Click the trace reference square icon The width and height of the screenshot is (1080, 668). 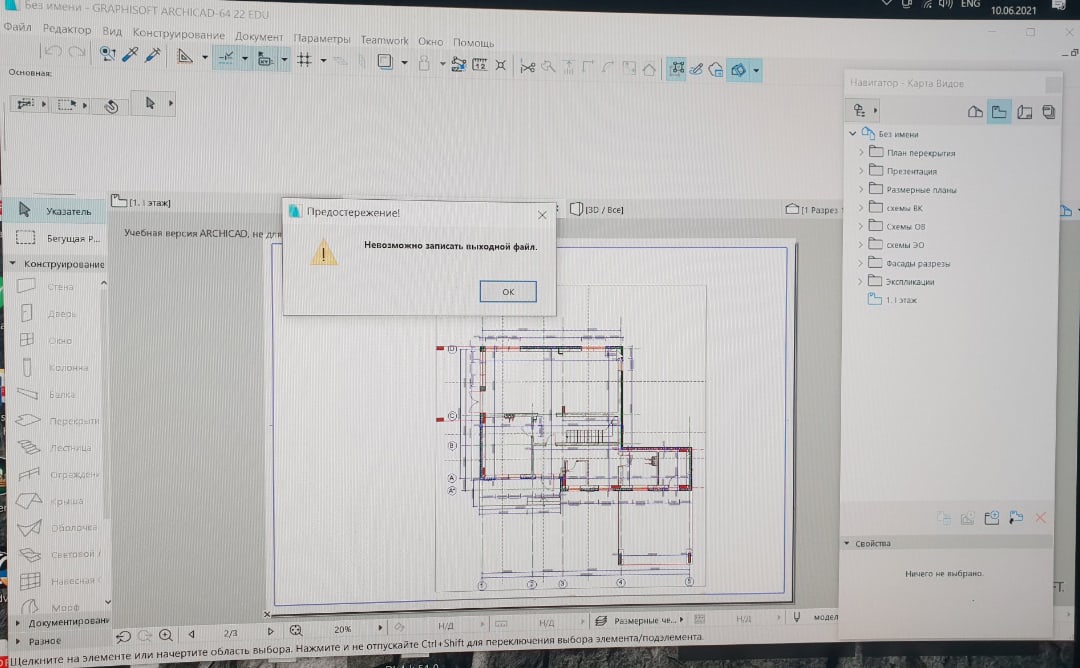[x=384, y=62]
